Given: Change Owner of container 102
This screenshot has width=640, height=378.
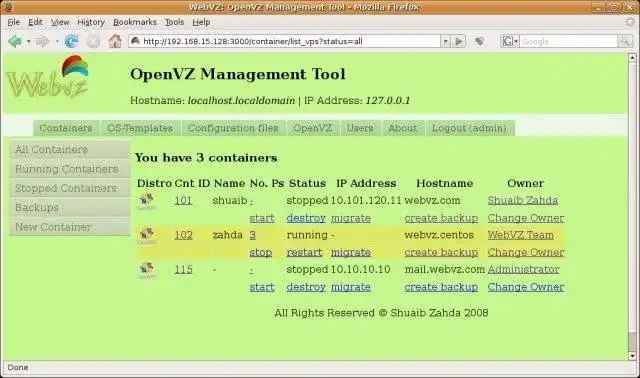Looking at the screenshot, I should coord(526,253).
